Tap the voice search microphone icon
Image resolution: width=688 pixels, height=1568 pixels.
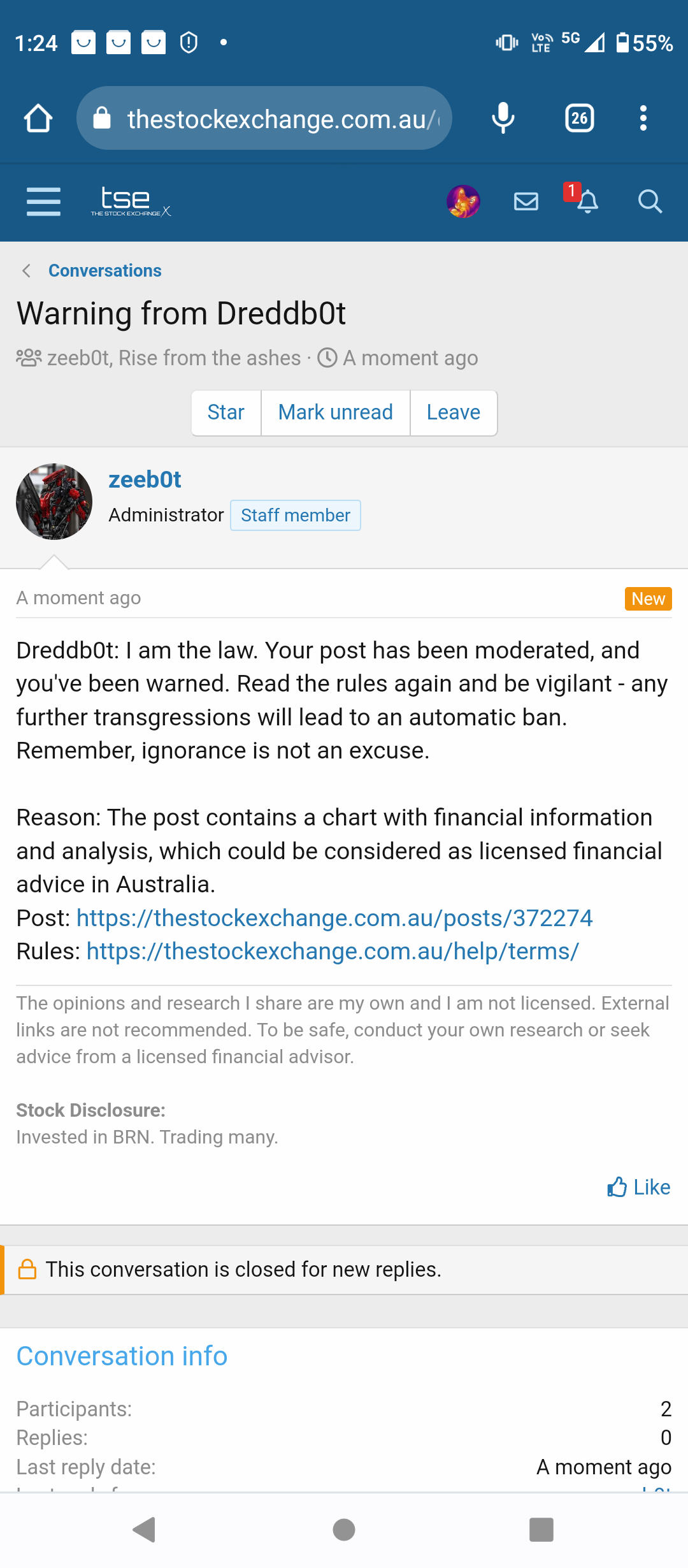tap(503, 119)
